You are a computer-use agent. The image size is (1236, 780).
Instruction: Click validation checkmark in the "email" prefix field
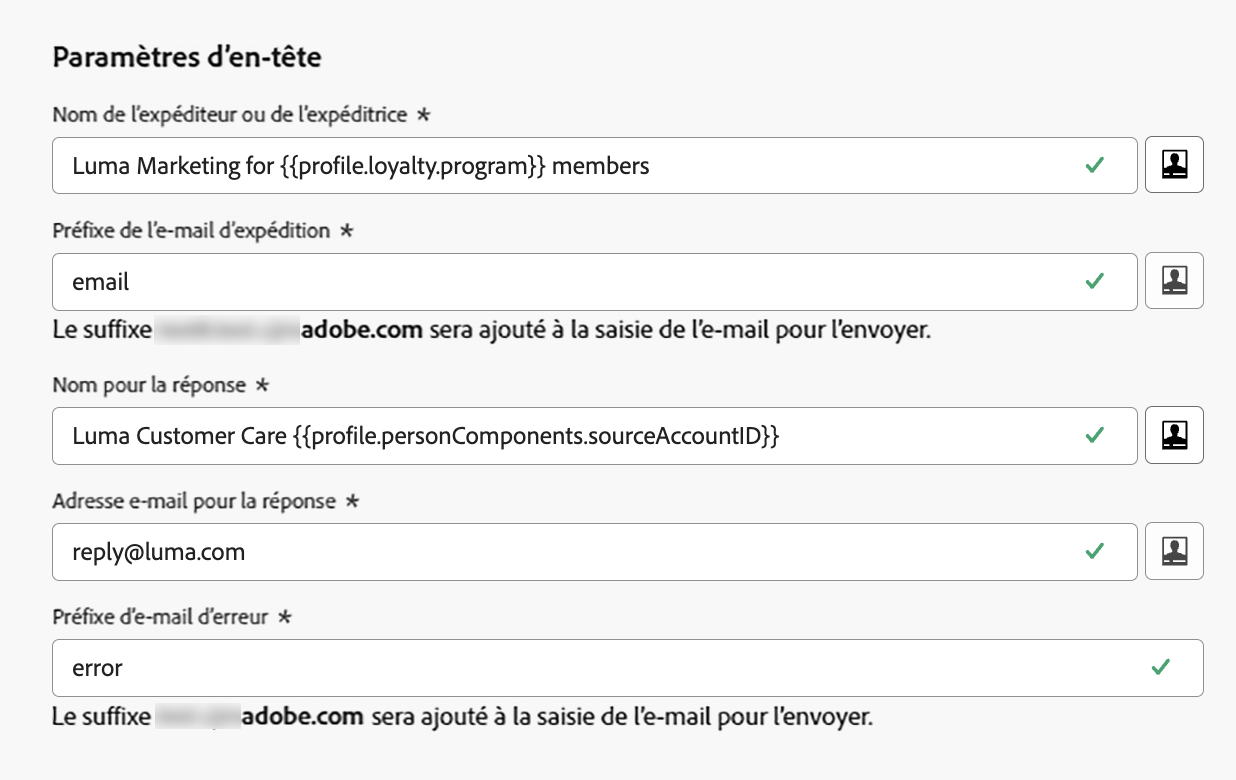[x=1095, y=281]
